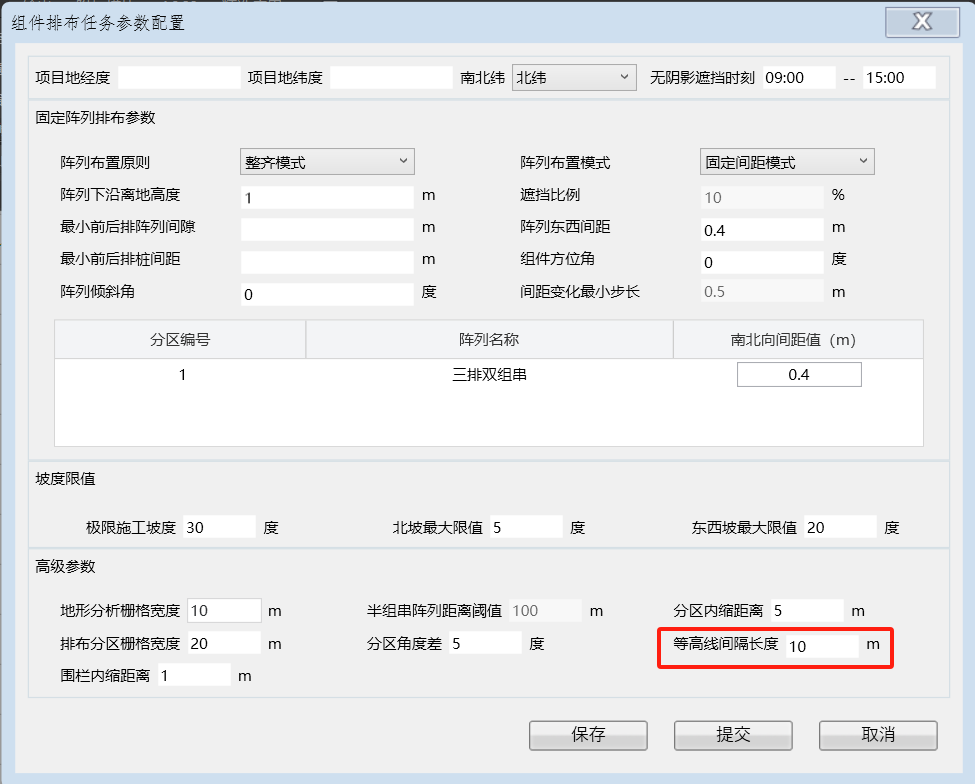
Task: Click the 保存 button
Action: (x=588, y=735)
